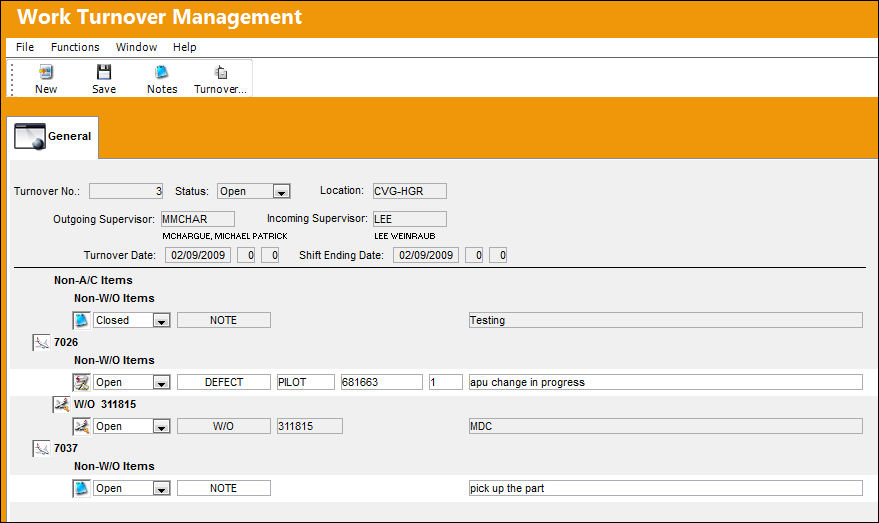Click the aircraft icon beside 7026
879x523 pixels.
pos(41,343)
